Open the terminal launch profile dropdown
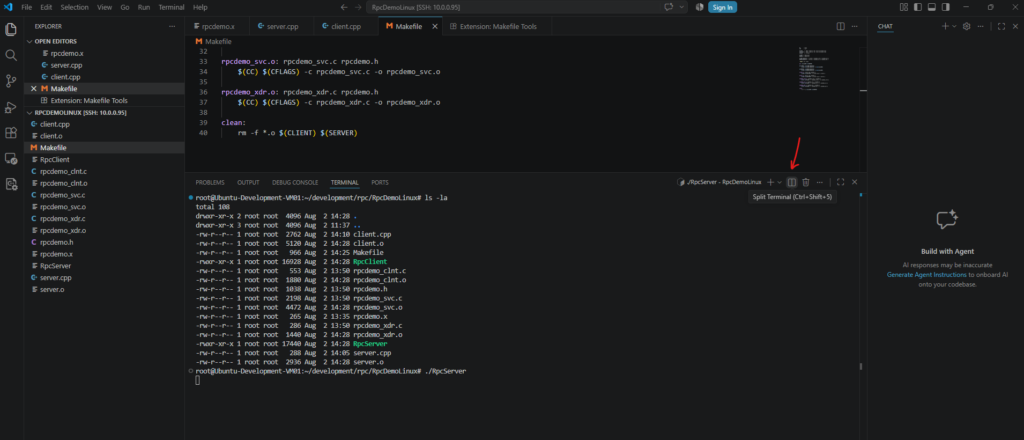The width and height of the screenshot is (1024, 440). click(x=780, y=182)
